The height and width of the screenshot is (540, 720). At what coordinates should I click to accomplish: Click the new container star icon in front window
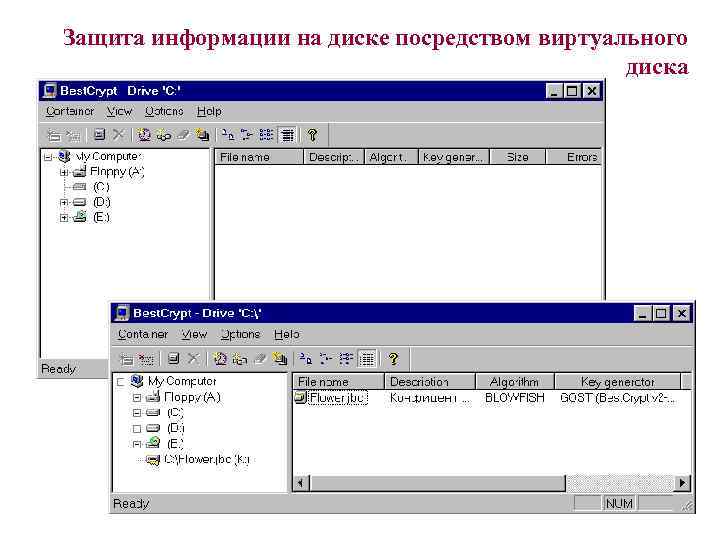(220, 359)
